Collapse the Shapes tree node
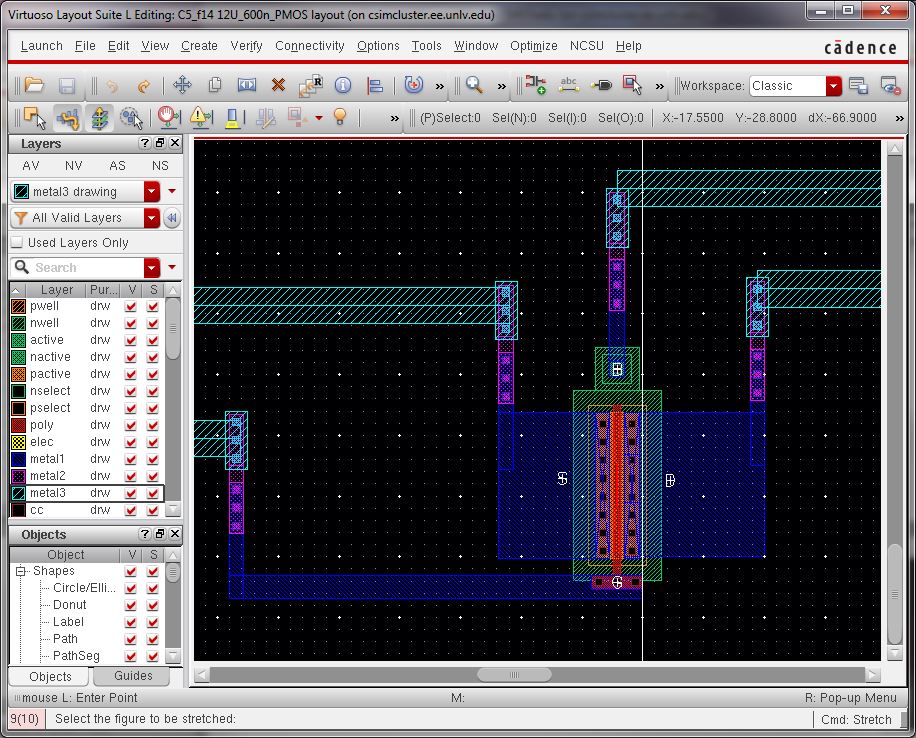916x738 pixels. coord(20,572)
